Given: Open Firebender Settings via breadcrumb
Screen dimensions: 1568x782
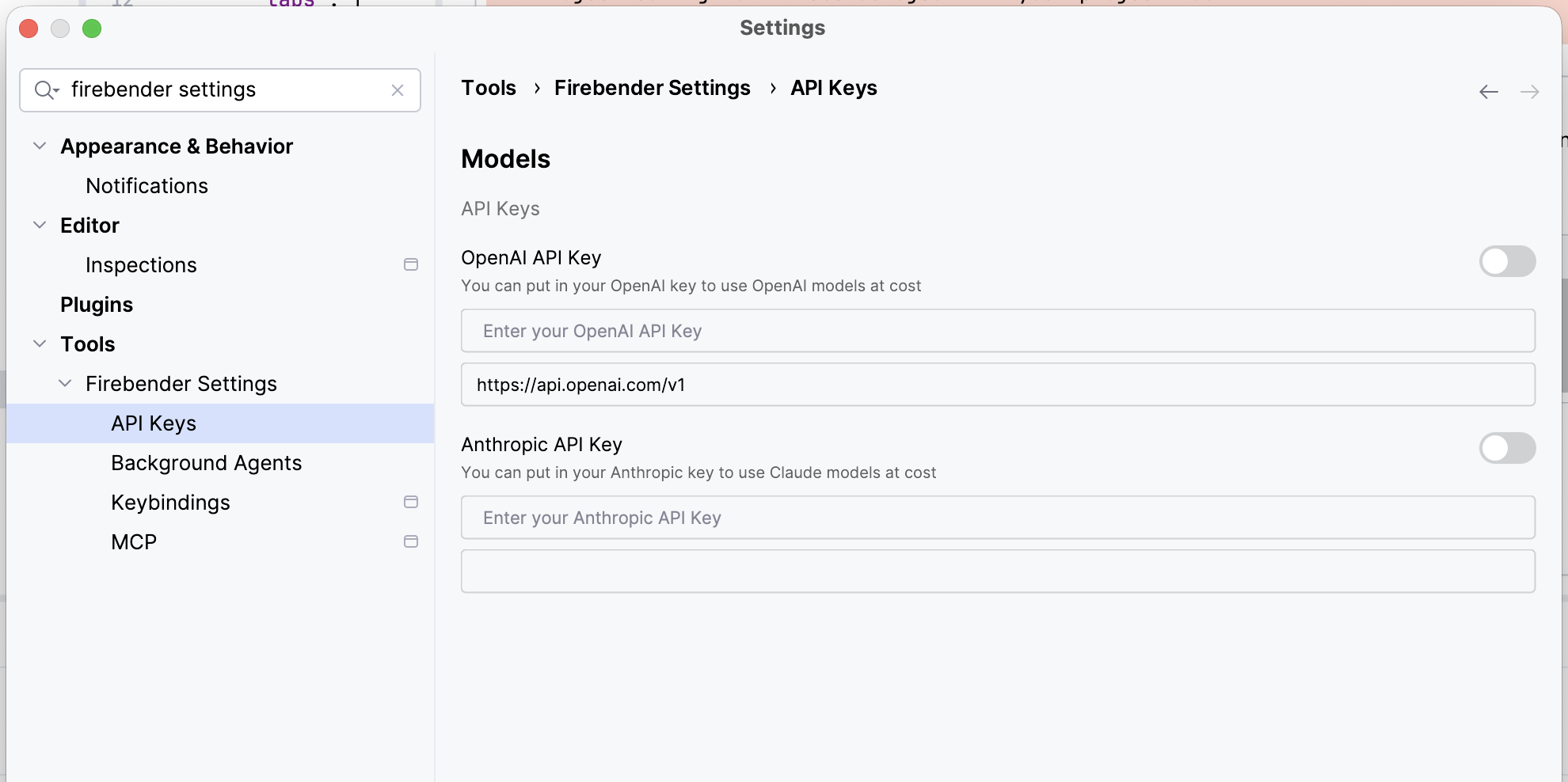Looking at the screenshot, I should pyautogui.click(x=652, y=88).
